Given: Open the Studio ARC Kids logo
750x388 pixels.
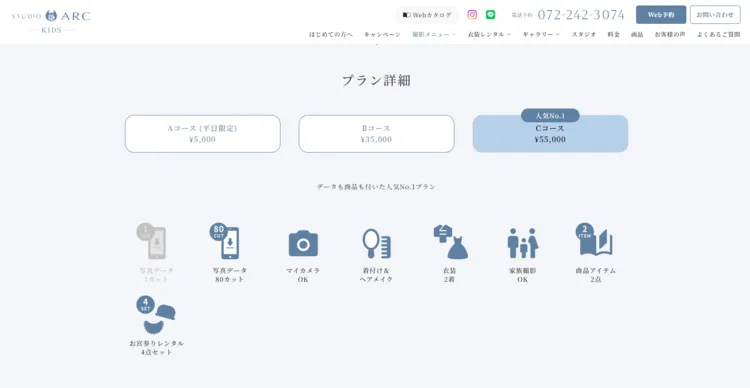Looking at the screenshot, I should pyautogui.click(x=51, y=21).
